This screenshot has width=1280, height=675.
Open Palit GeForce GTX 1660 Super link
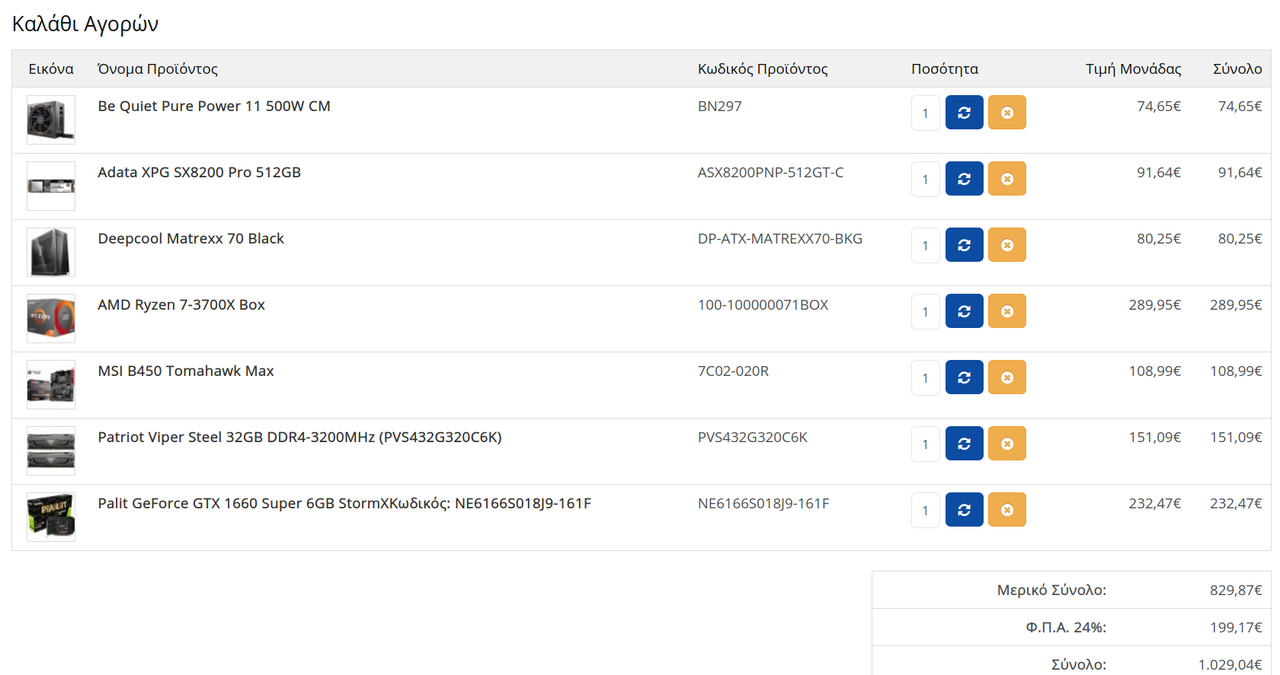(344, 503)
